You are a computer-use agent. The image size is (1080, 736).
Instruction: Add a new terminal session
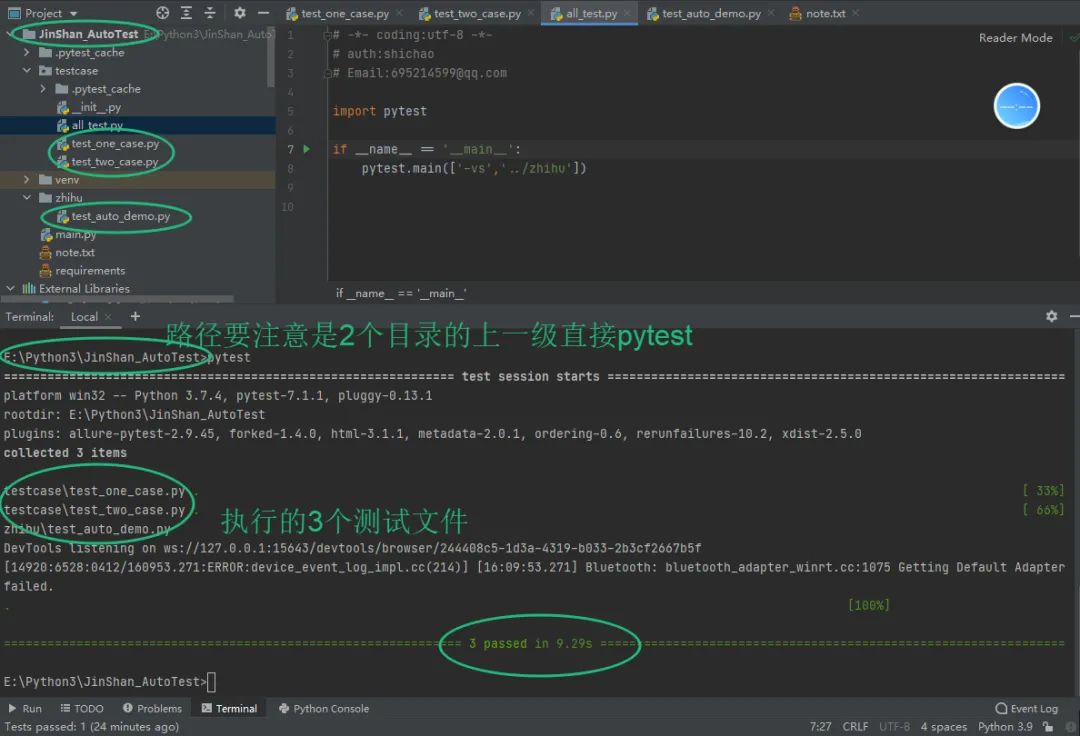[135, 316]
